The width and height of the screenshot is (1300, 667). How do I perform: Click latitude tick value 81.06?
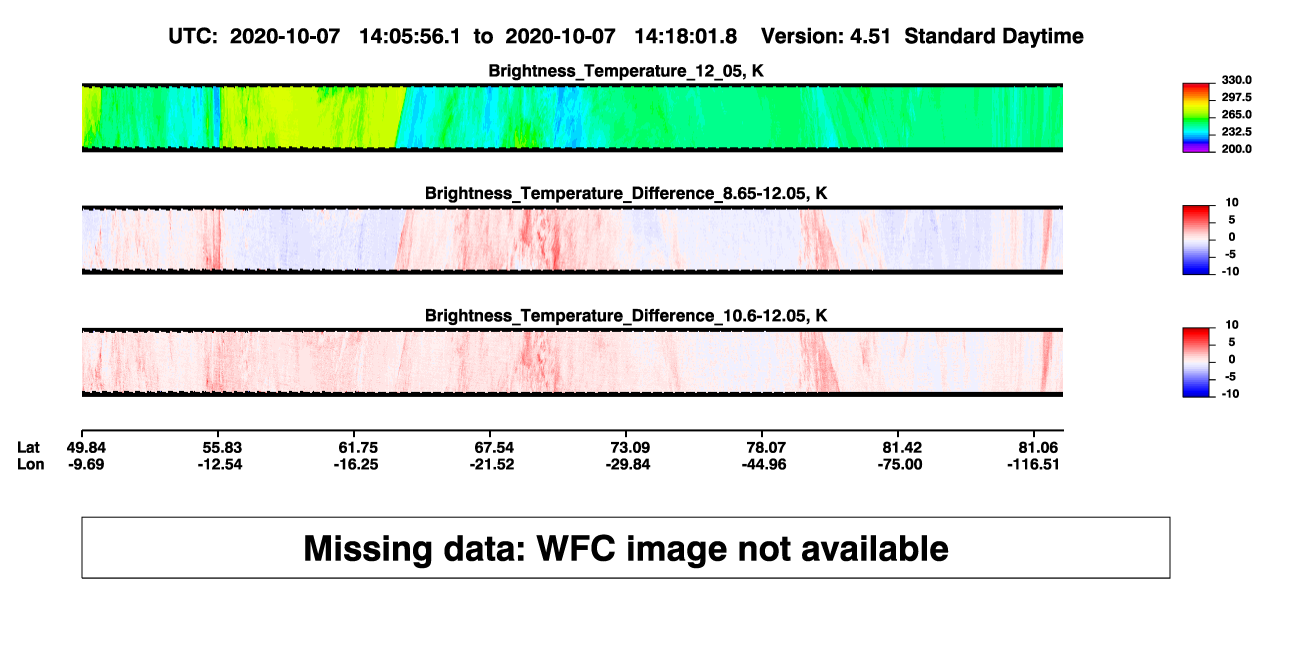1037,448
